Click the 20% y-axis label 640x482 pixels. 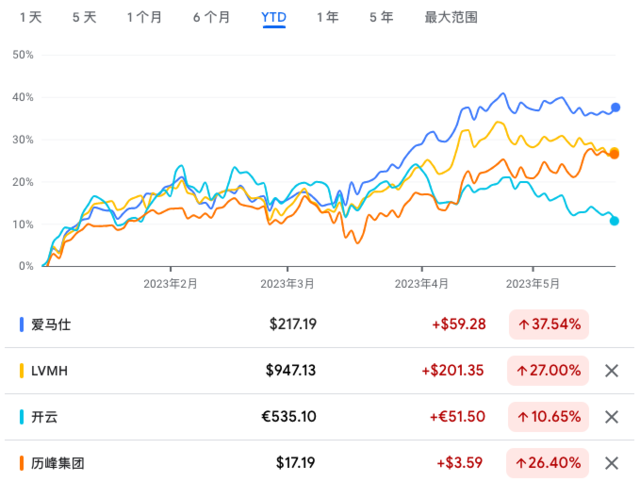coord(23,182)
